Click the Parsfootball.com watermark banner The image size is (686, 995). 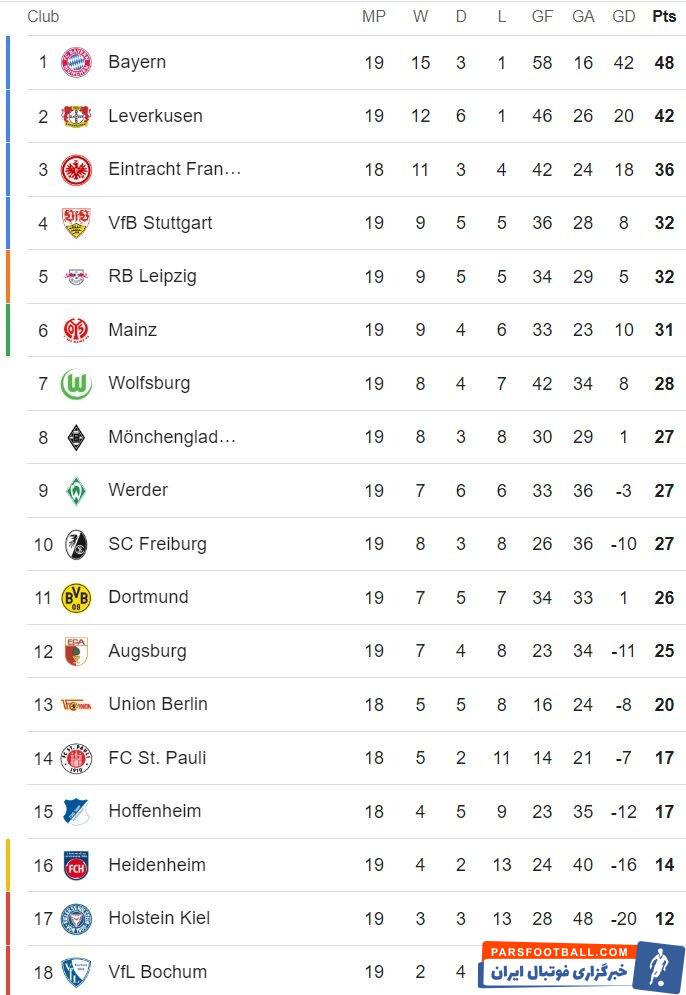click(x=580, y=966)
